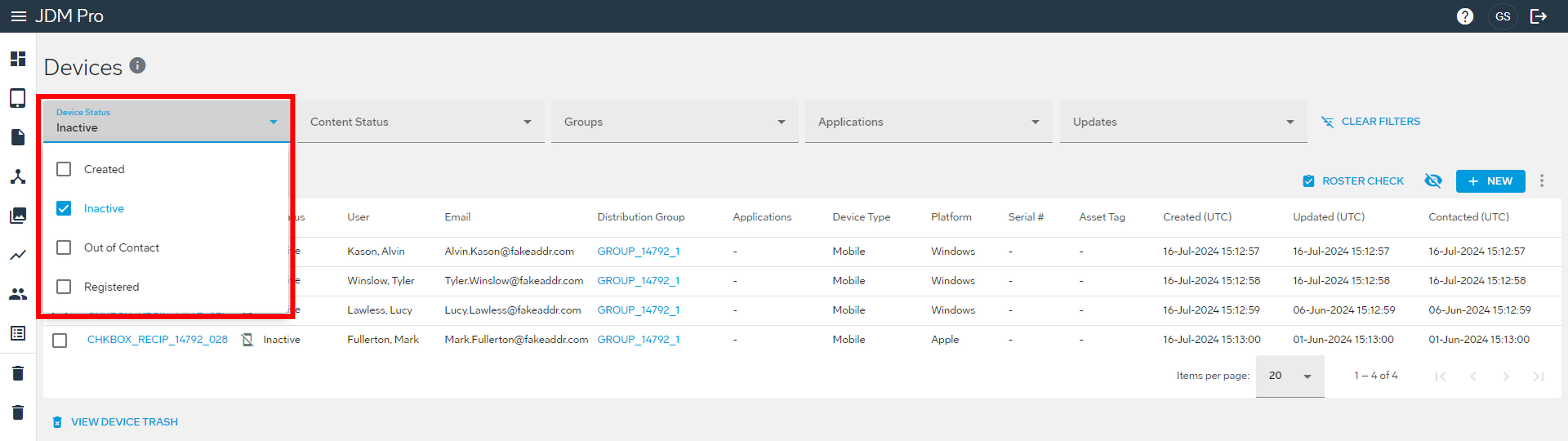1568x441 pixels.
Task: Check the Created status option
Action: 64,169
